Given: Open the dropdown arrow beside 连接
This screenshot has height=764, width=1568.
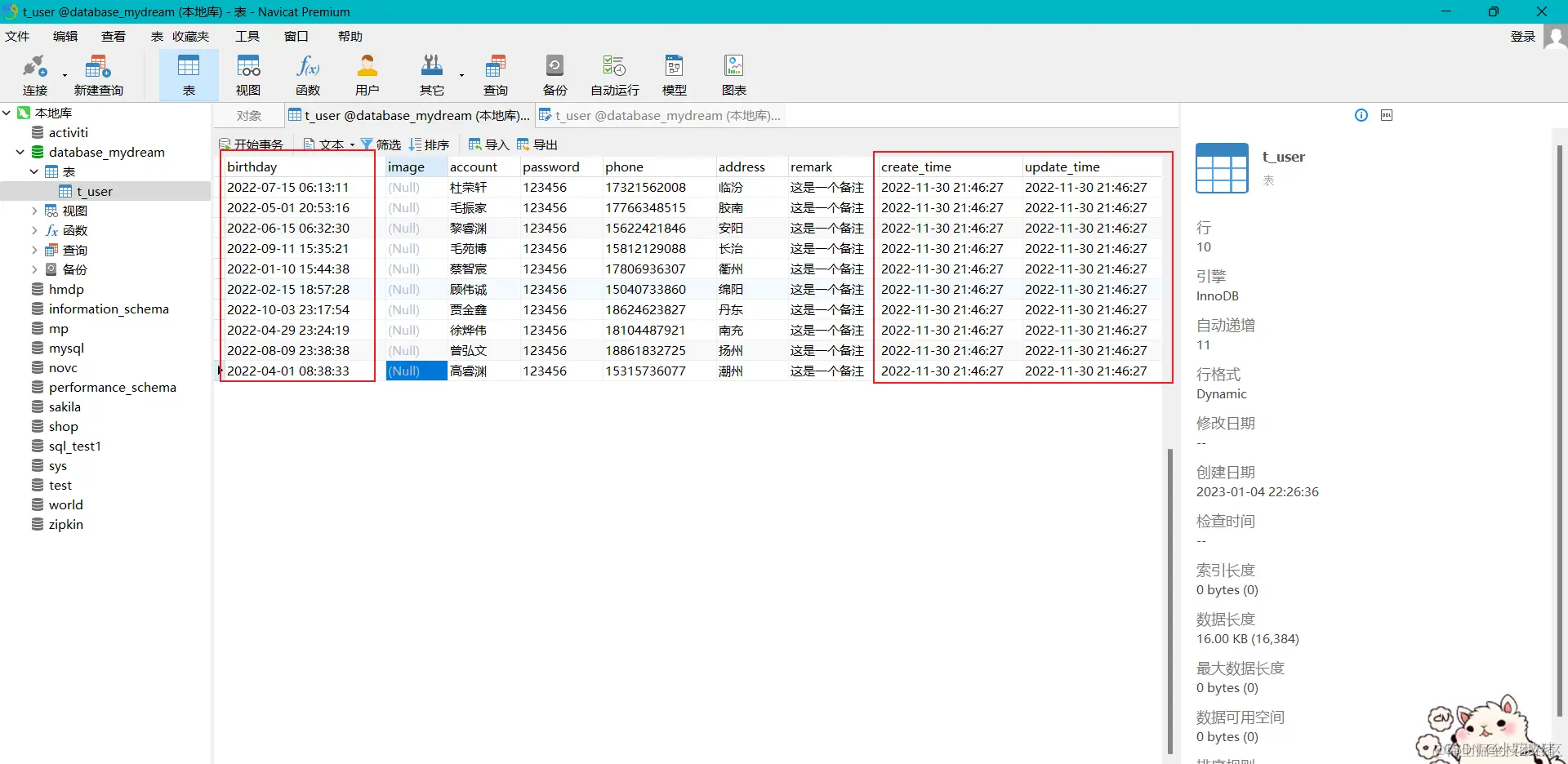Looking at the screenshot, I should pos(65,75).
